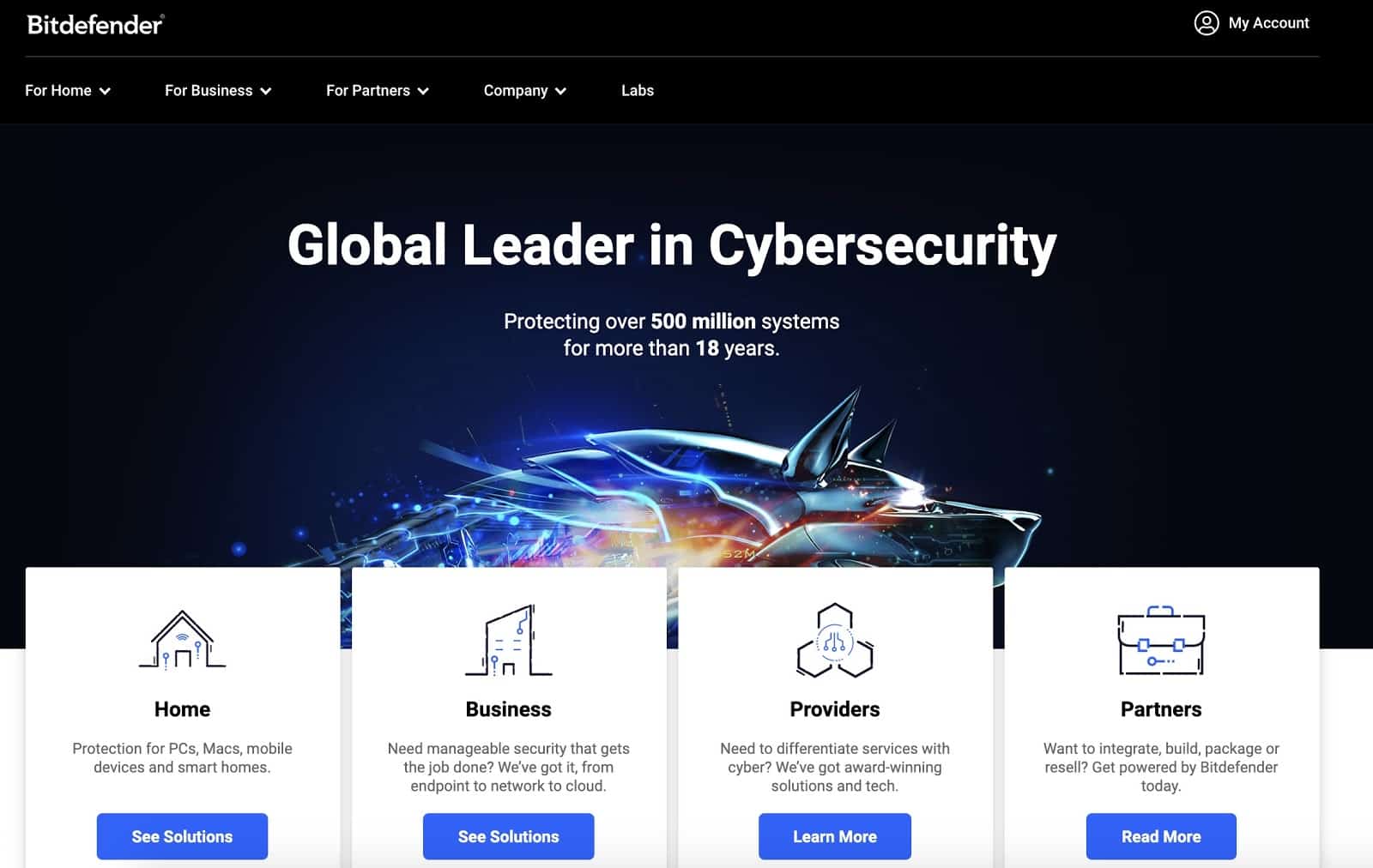The width and height of the screenshot is (1373, 868).
Task: Click the Business building icon
Action: [509, 640]
